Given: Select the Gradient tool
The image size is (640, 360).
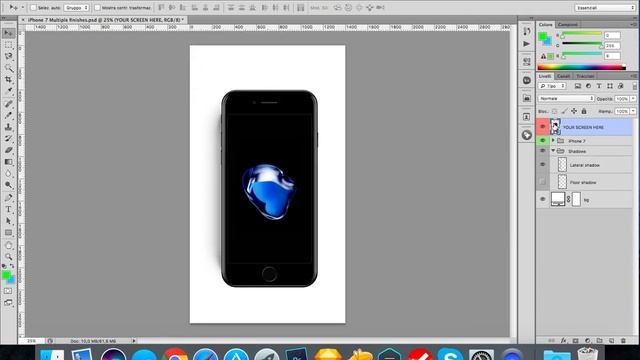Looking at the screenshot, I should click(x=8, y=162).
